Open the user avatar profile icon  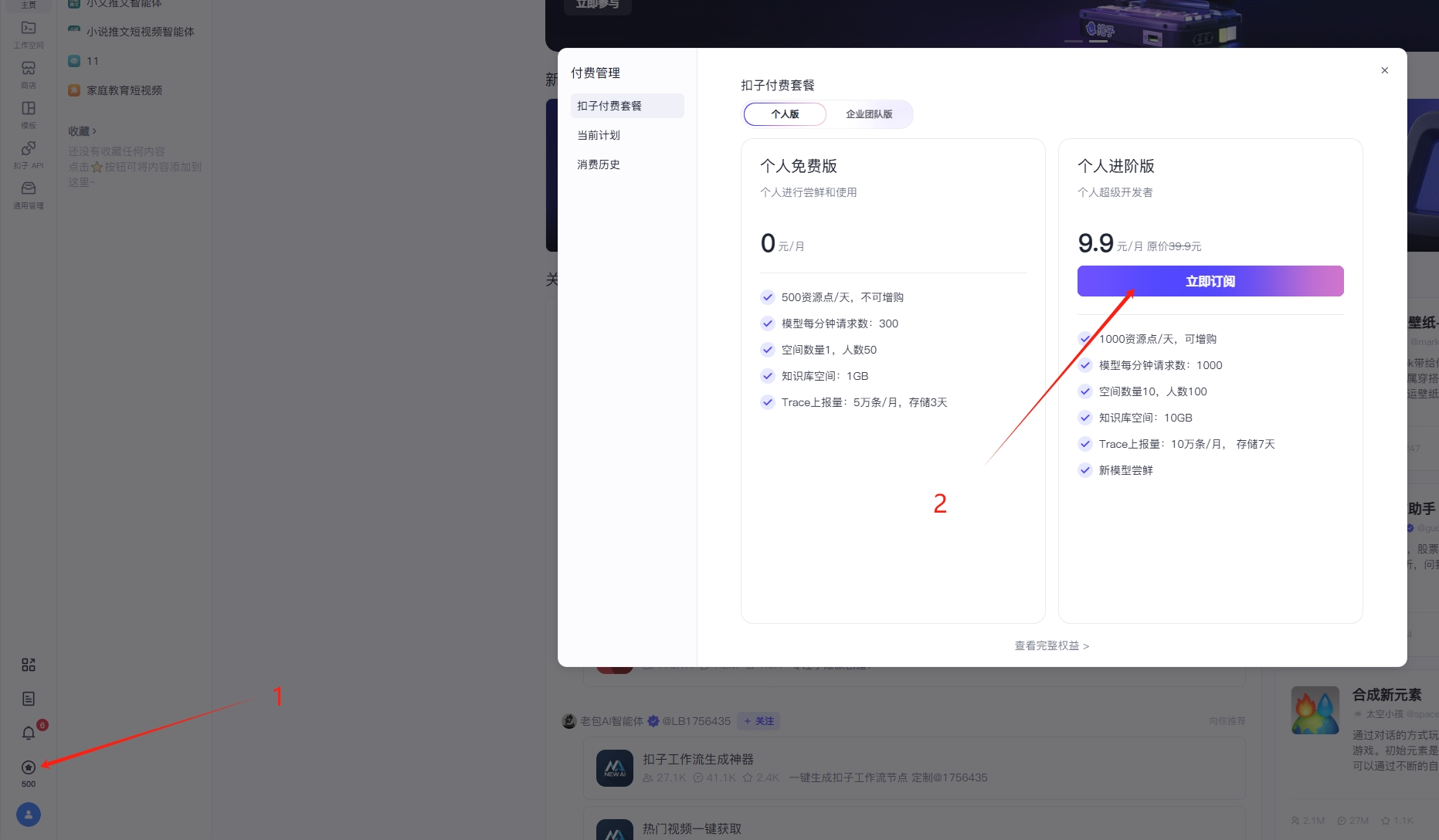pyautogui.click(x=29, y=815)
